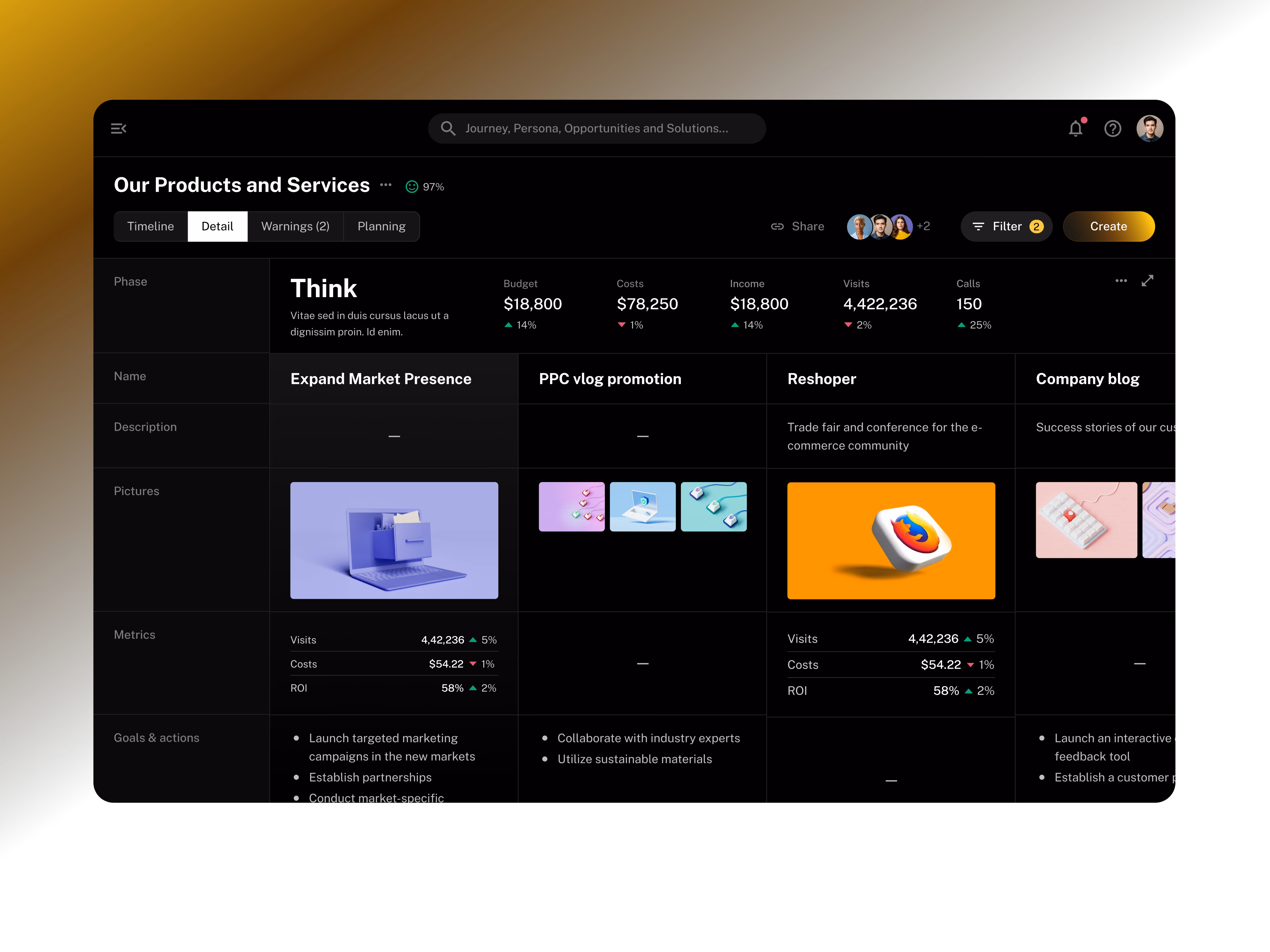Viewport: 1270px width, 952px height.
Task: Open the laptop picture in Expand Market Presence
Action: tap(394, 540)
